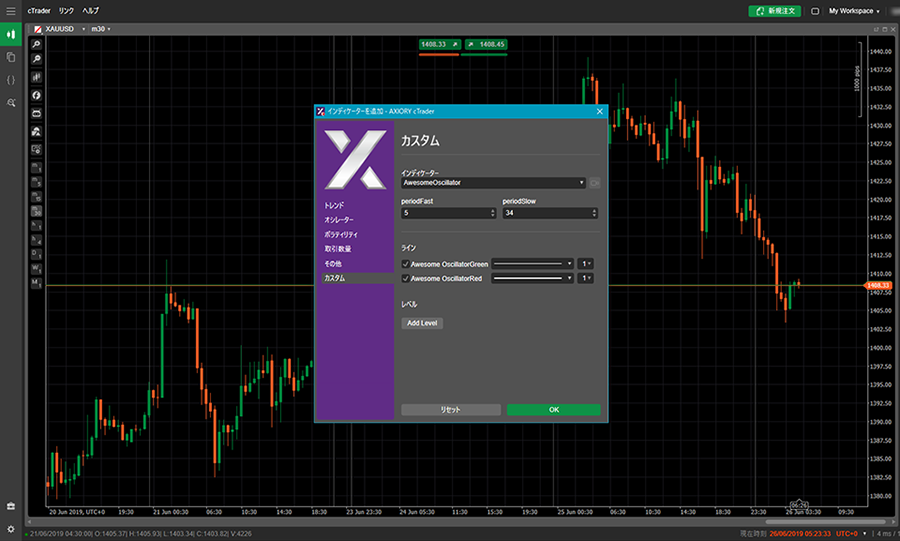The image size is (900, 541).
Task: Open the Automate braces icon in sidebar
Action: click(x=11, y=80)
